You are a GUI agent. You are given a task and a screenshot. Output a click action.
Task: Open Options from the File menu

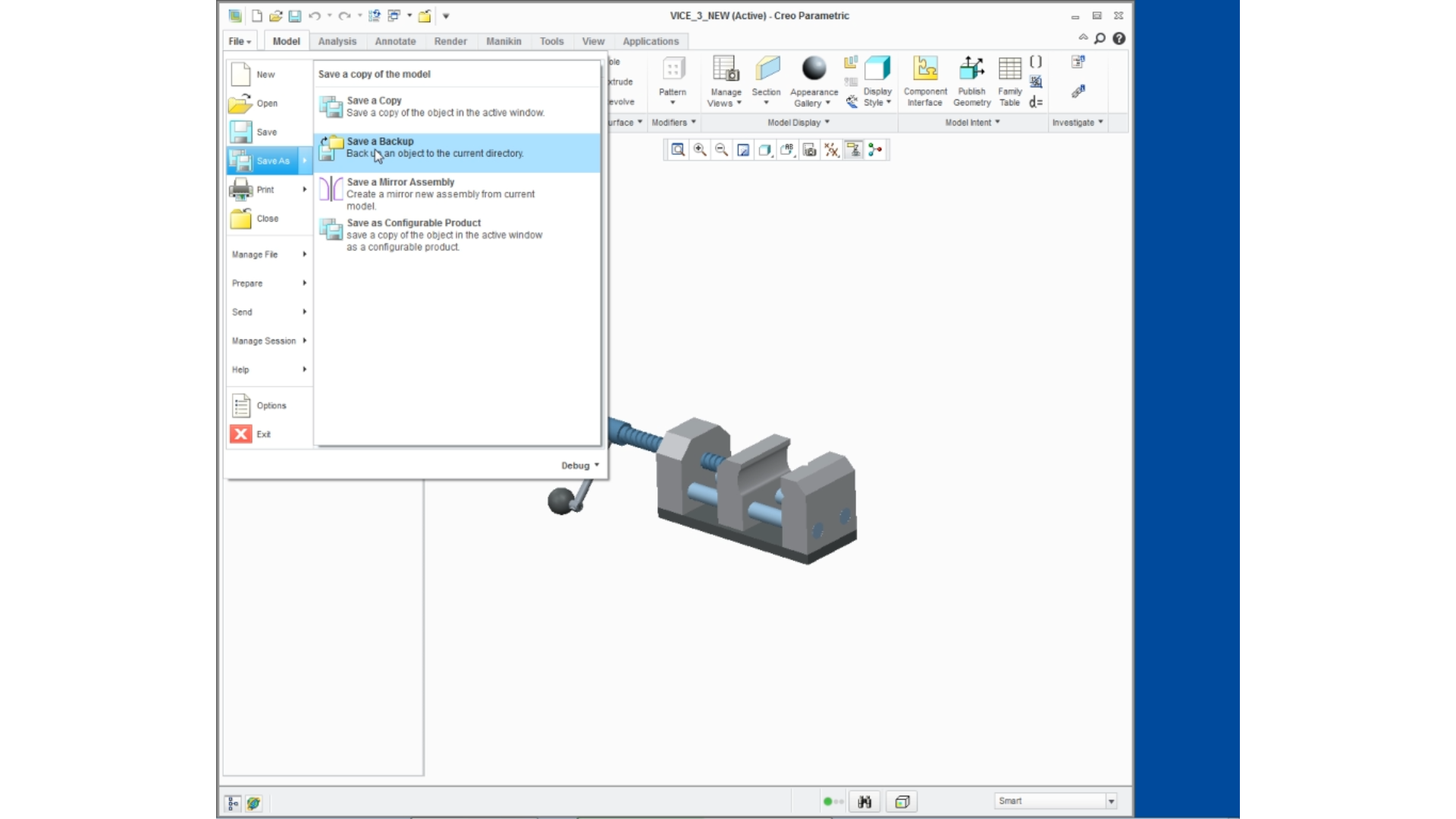pyautogui.click(x=268, y=406)
